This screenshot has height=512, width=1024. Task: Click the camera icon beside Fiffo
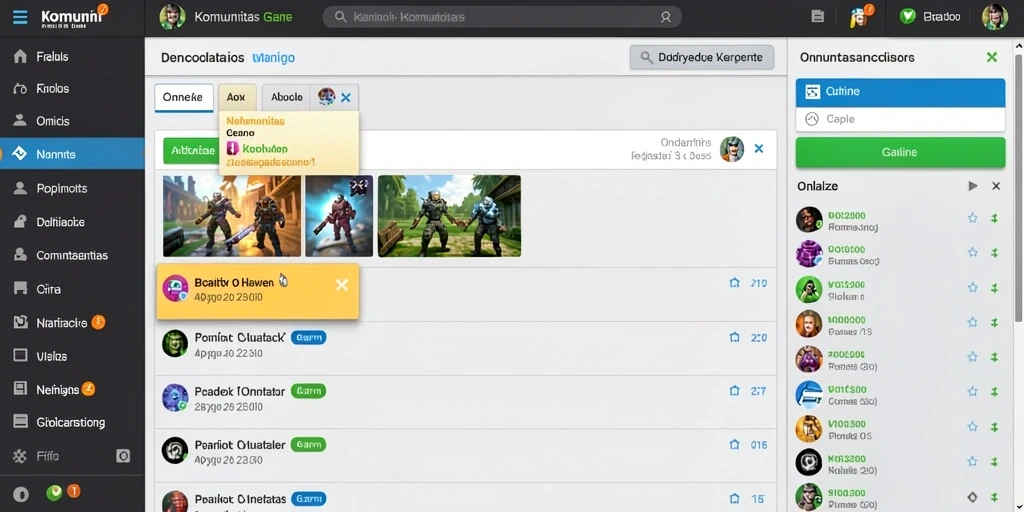tap(123, 456)
